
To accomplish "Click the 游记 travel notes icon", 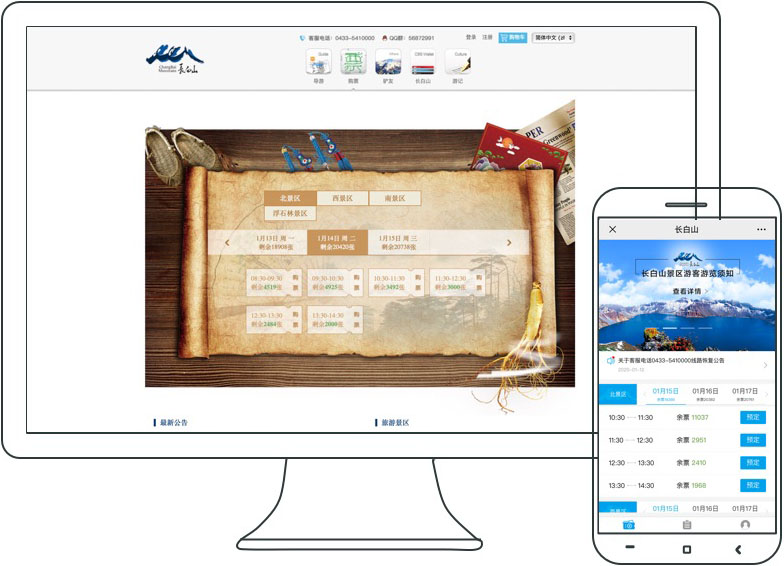I will click(458, 63).
